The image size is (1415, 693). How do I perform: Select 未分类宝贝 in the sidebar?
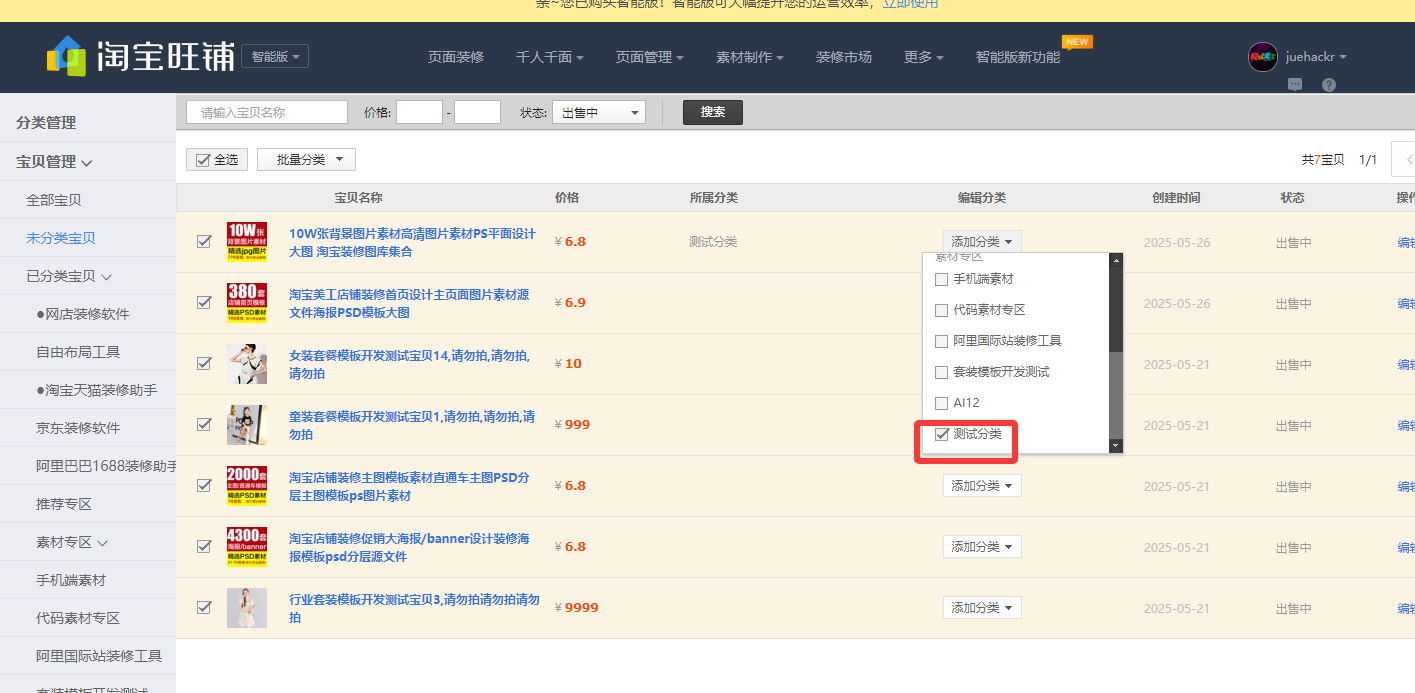pyautogui.click(x=61, y=238)
